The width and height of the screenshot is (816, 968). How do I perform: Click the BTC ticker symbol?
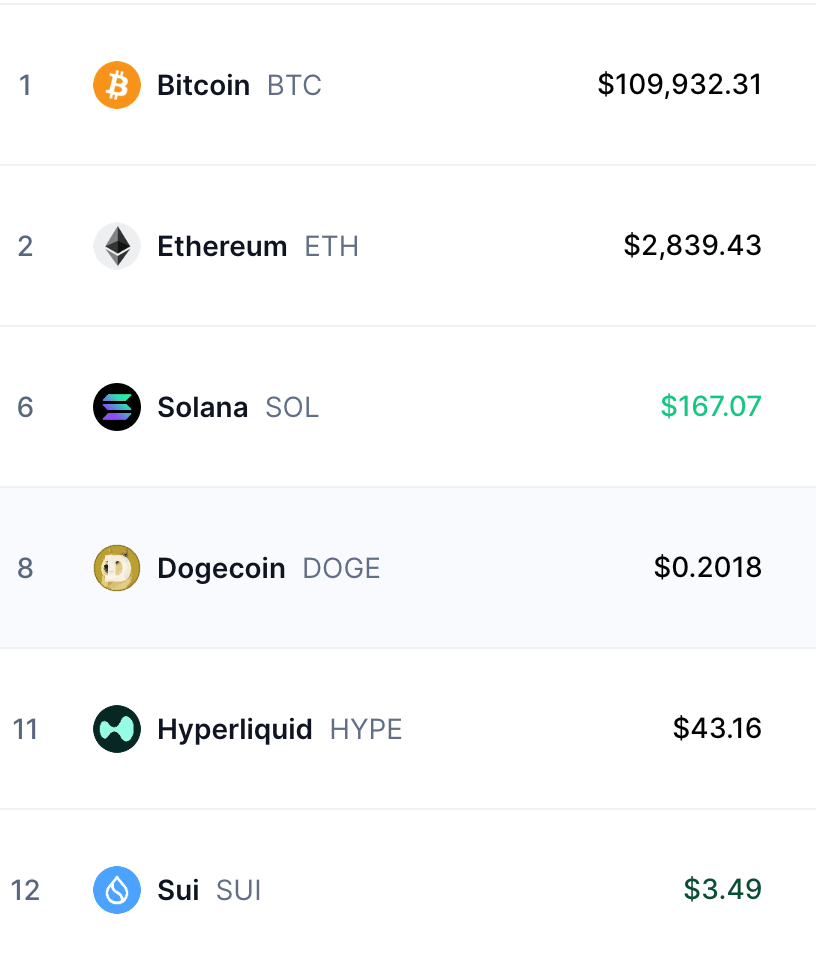pos(294,85)
